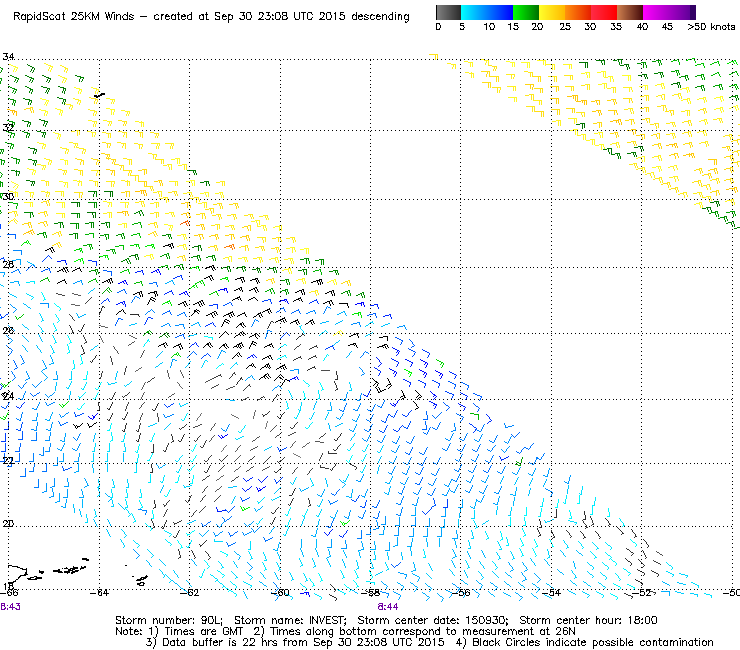Click the "10" label under the color bar
This screenshot has height=650, width=740.
(x=489, y=27)
